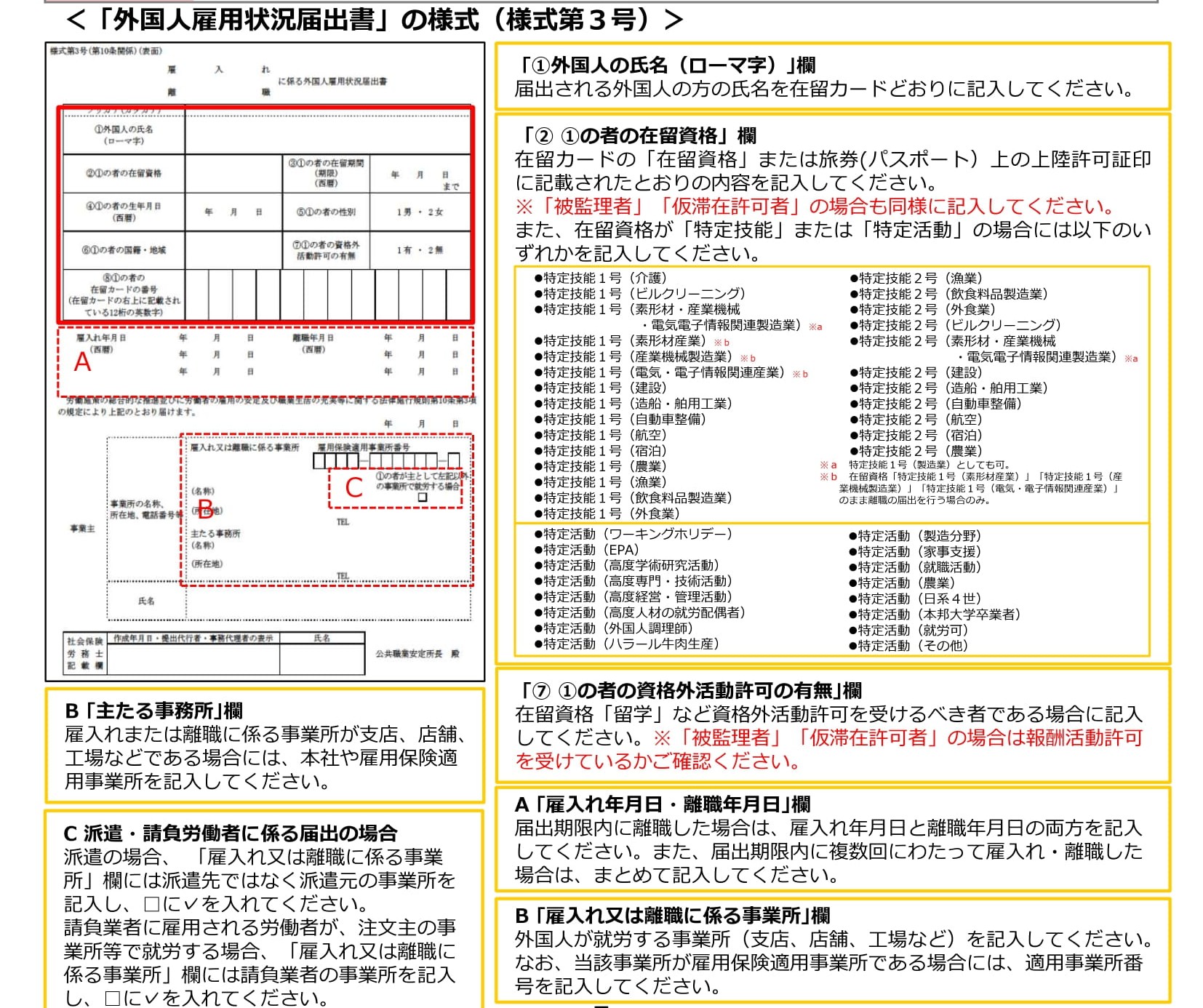Screen dimensions: 1203x1008
Task: Click the 特定技能1号(介護) list item
Action: (600, 278)
